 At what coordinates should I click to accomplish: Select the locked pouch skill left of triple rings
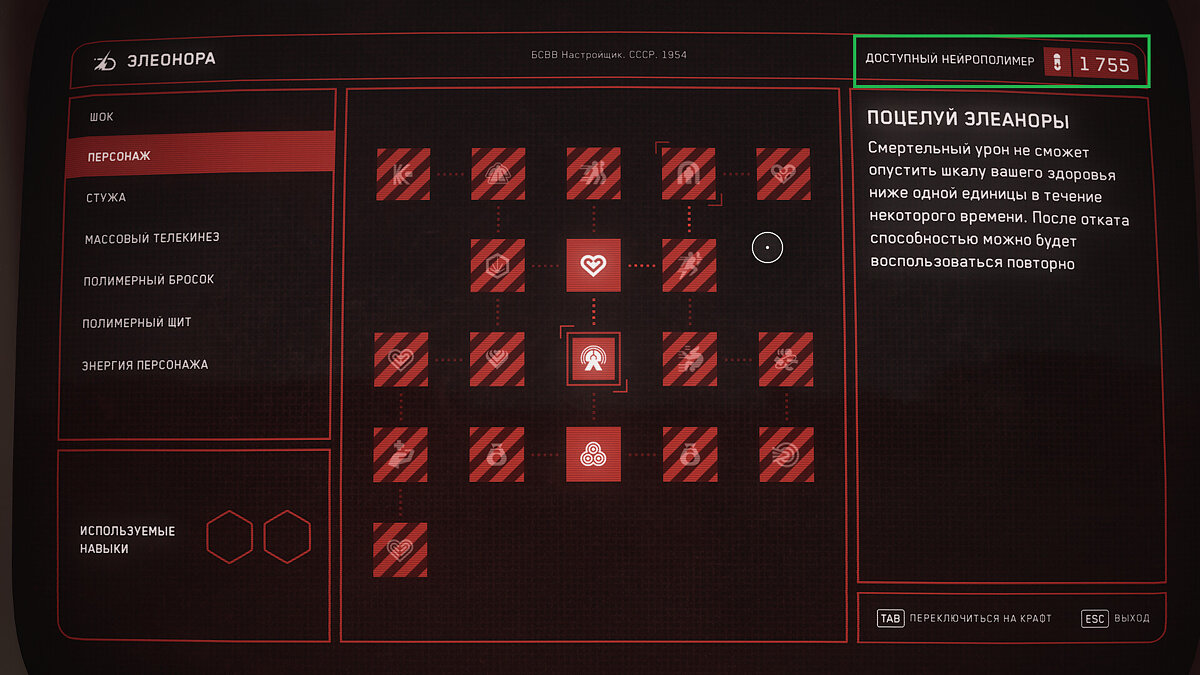(x=497, y=454)
